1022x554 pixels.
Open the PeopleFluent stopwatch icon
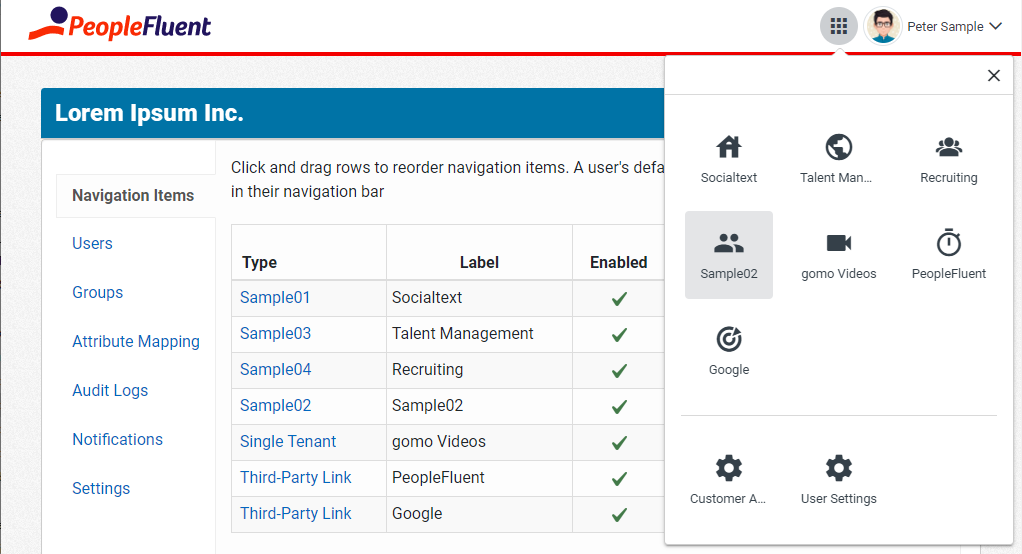point(948,242)
